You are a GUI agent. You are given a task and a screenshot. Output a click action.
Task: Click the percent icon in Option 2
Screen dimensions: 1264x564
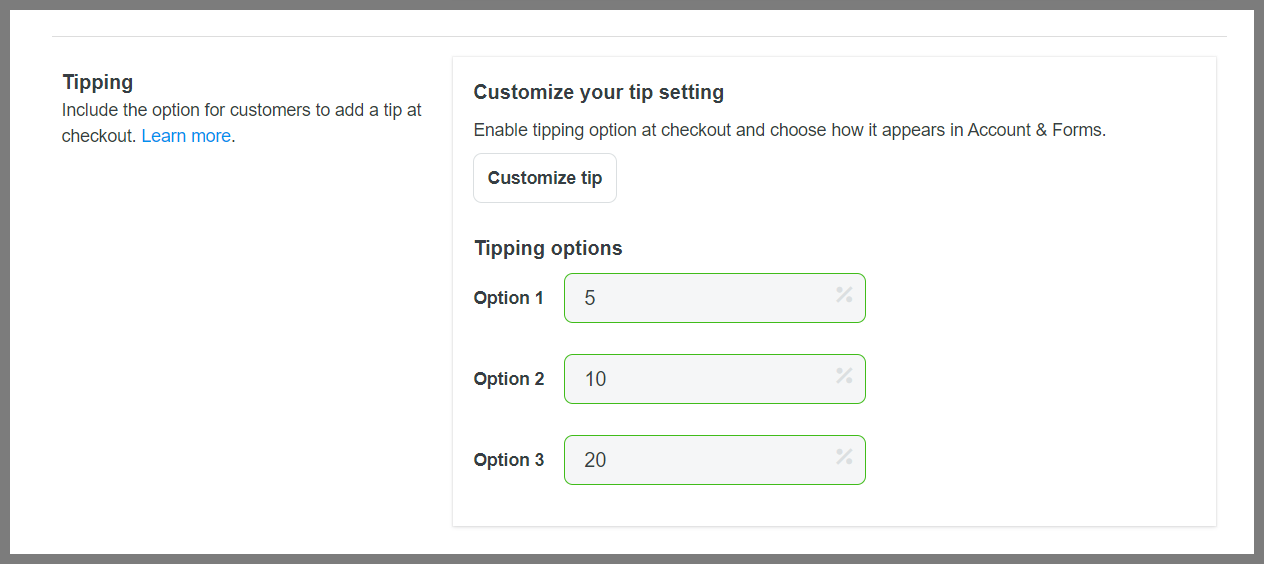pos(844,376)
